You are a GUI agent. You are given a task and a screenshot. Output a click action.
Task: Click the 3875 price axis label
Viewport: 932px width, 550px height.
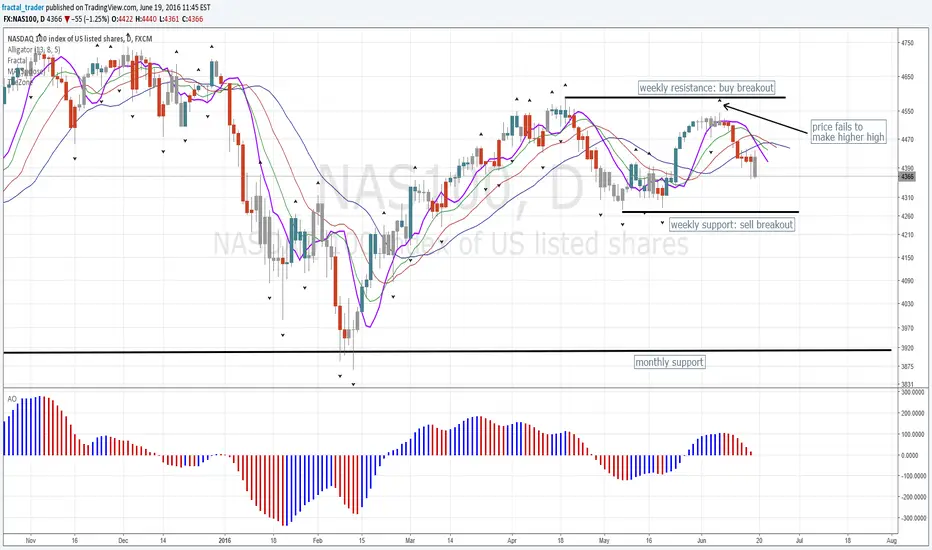(907, 366)
